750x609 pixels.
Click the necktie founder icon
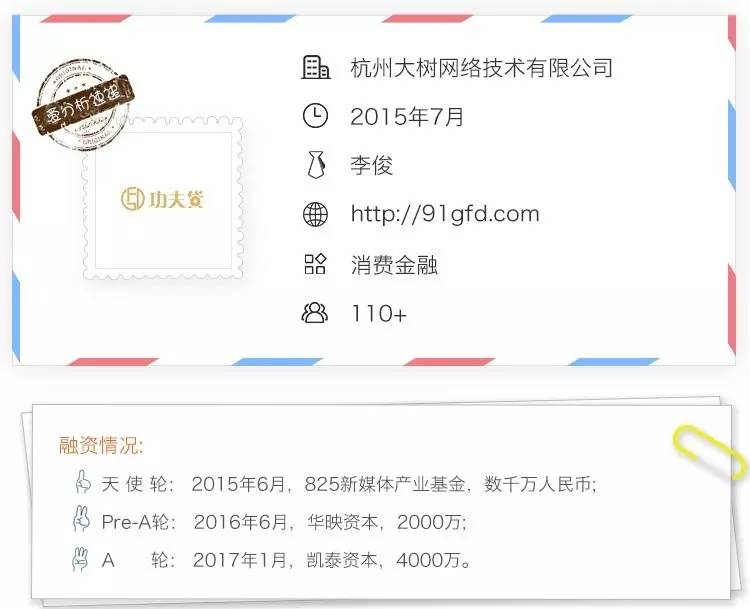click(316, 165)
